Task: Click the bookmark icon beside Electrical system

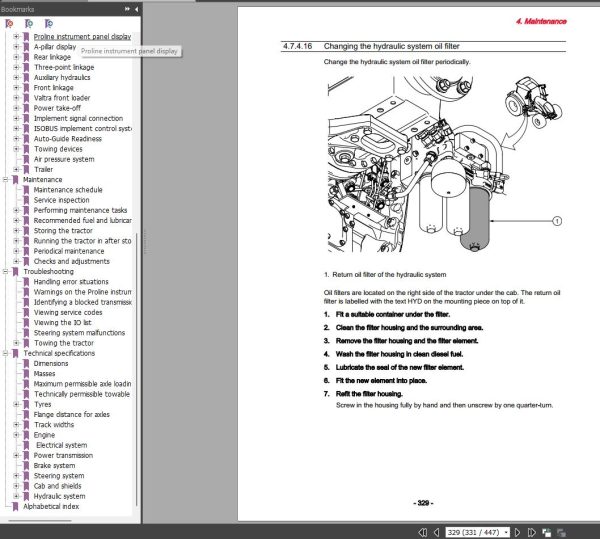Action: pyautogui.click(x=26, y=445)
